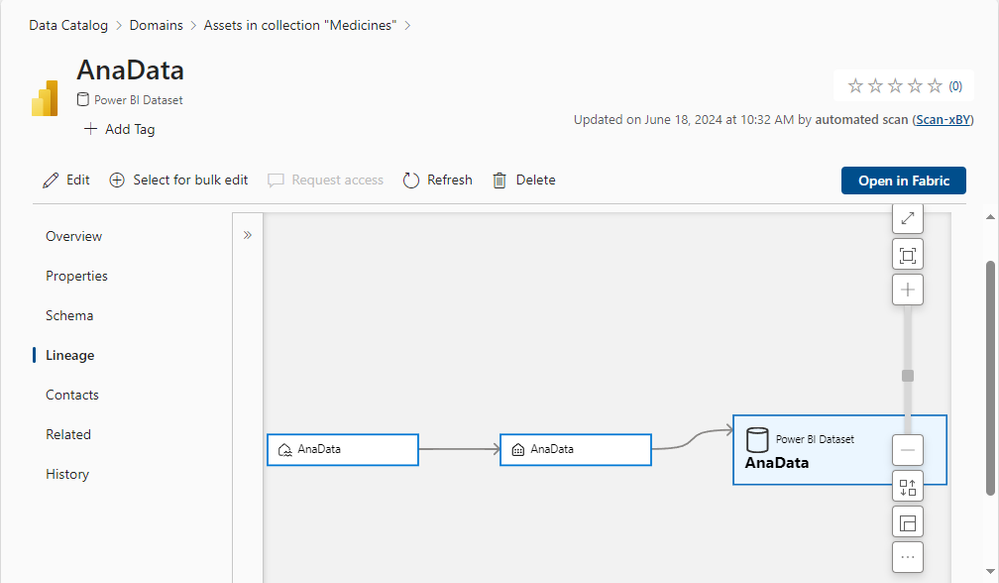
Task: Click the Add Tag label
Action: click(x=130, y=129)
